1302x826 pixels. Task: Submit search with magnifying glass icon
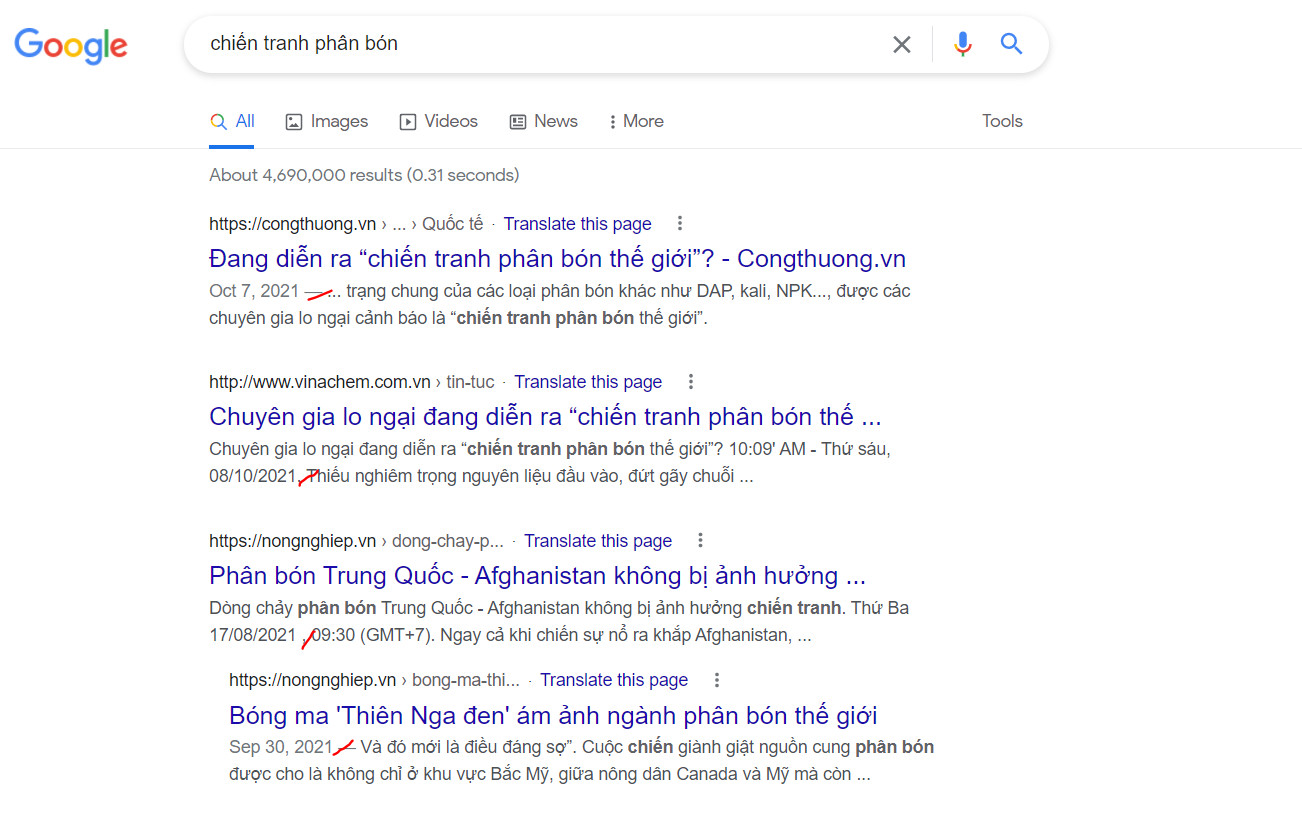(x=1011, y=44)
